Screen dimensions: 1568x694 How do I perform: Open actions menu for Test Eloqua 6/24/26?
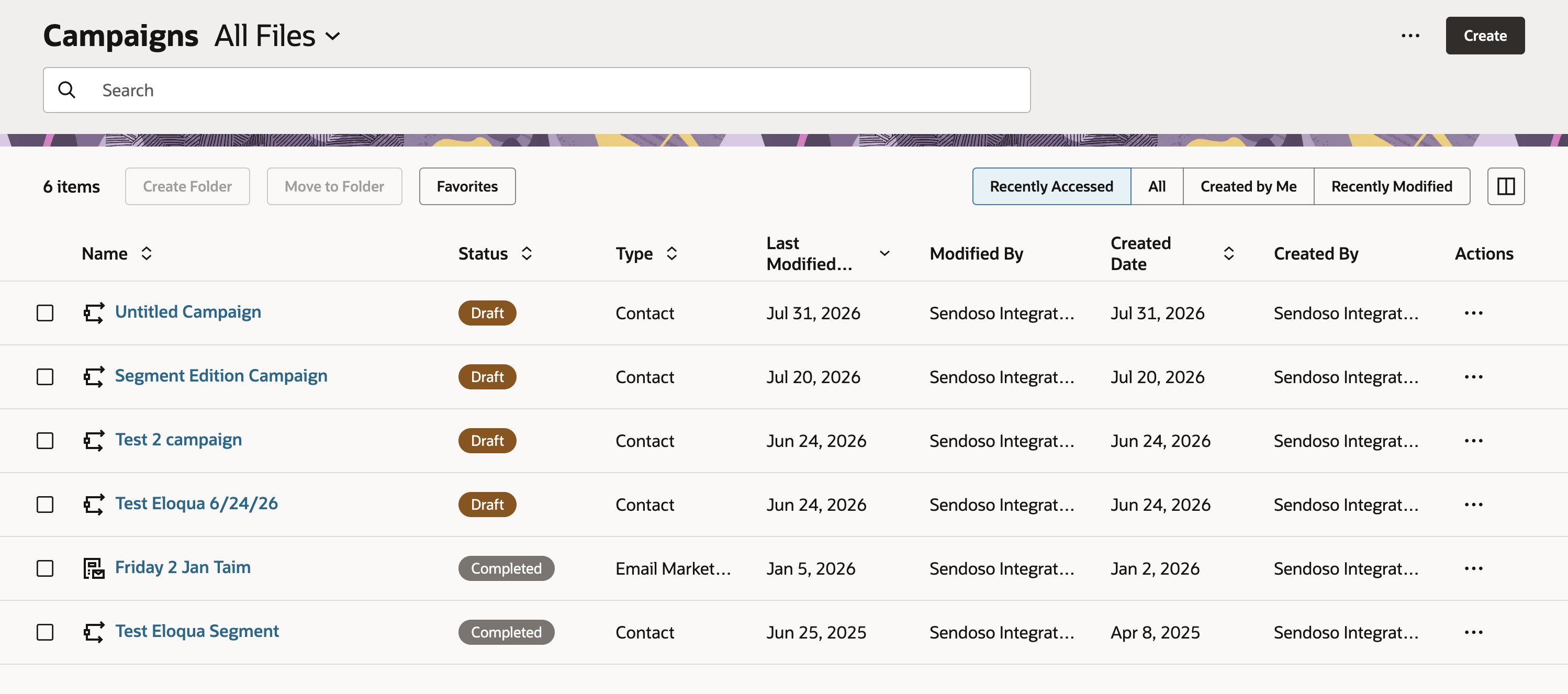pos(1473,505)
